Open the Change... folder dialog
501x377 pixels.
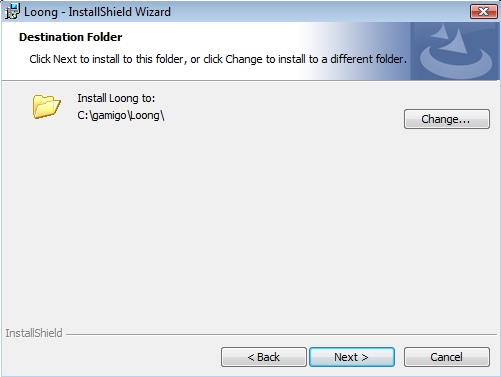[x=447, y=119]
